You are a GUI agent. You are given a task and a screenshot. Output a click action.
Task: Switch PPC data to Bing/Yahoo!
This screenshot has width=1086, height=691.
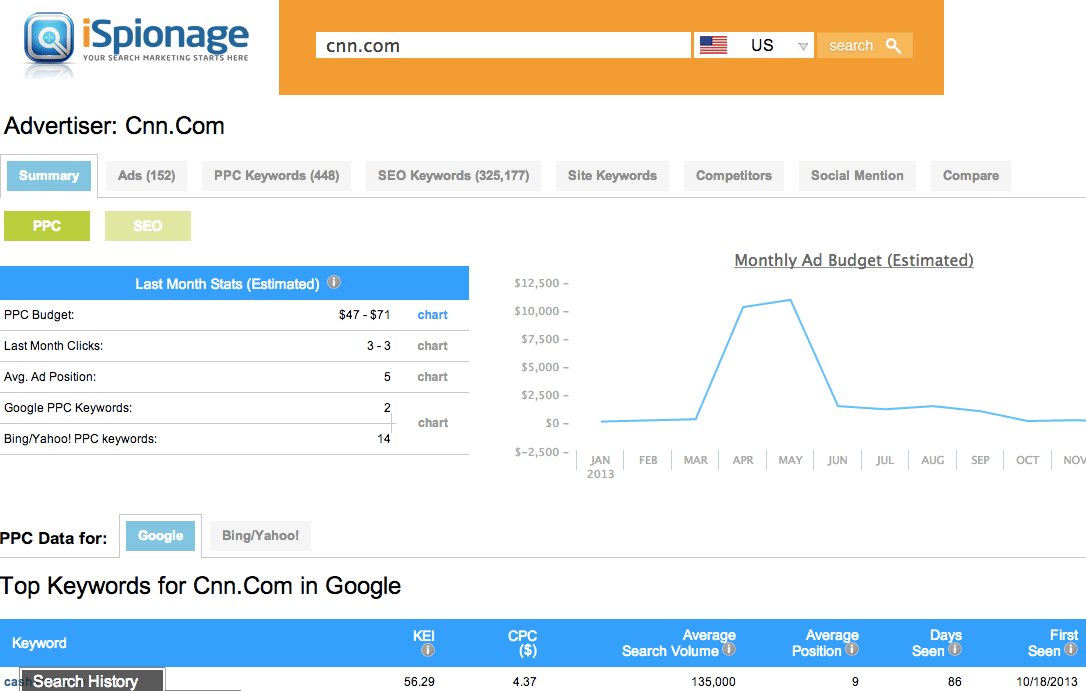(x=260, y=536)
